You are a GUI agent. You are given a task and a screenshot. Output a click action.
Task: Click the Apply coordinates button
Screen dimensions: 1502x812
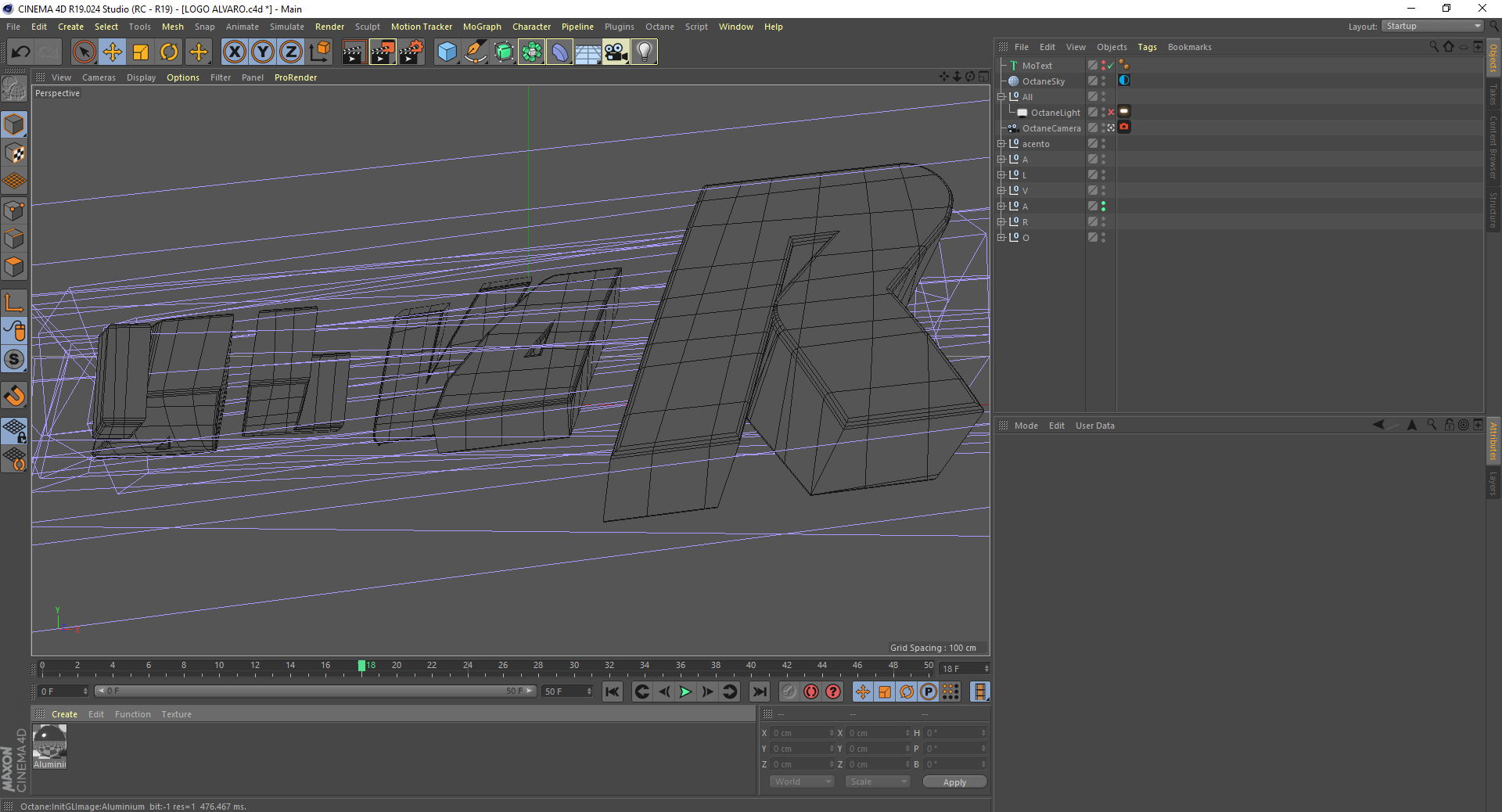[954, 781]
